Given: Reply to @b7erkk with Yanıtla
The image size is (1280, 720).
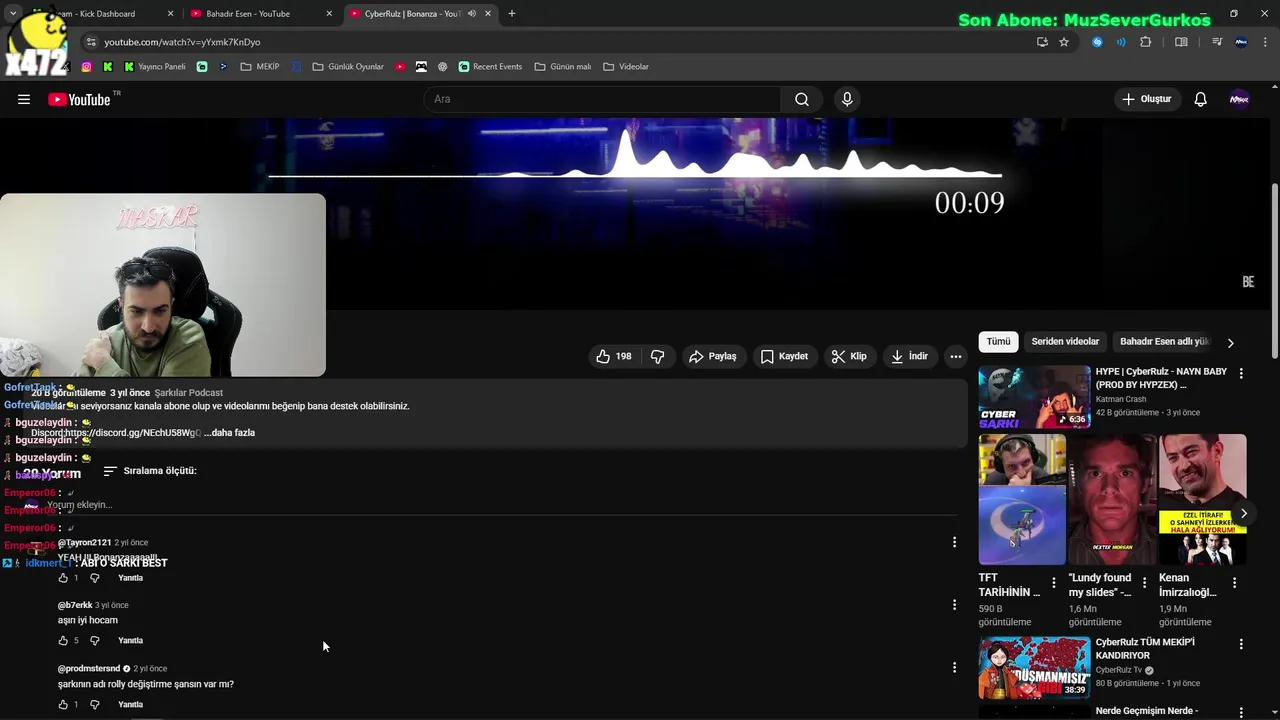Looking at the screenshot, I should [131, 641].
